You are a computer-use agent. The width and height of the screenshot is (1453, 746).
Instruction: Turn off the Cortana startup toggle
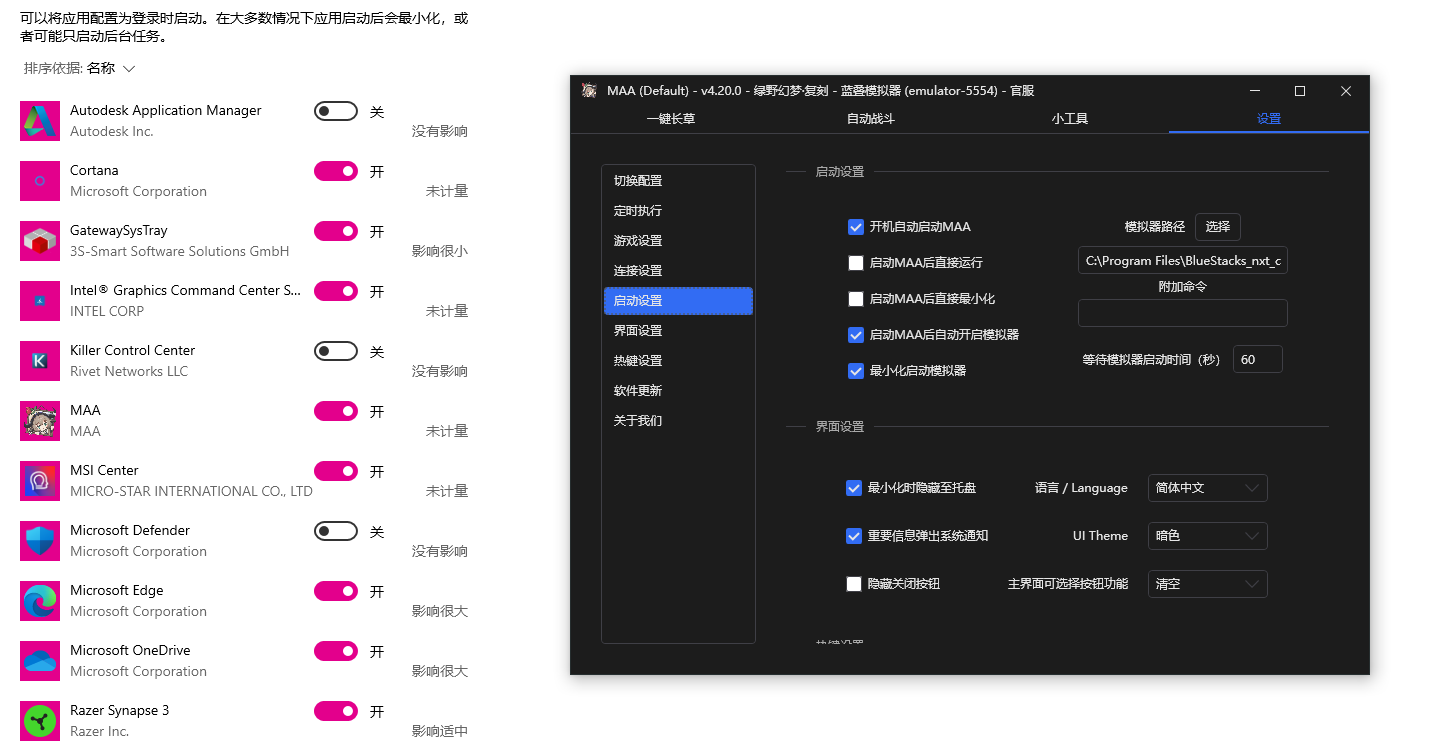click(x=335, y=171)
